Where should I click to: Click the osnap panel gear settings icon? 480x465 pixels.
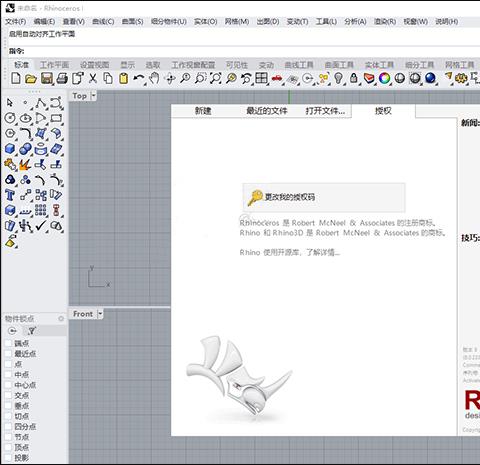click(61, 319)
